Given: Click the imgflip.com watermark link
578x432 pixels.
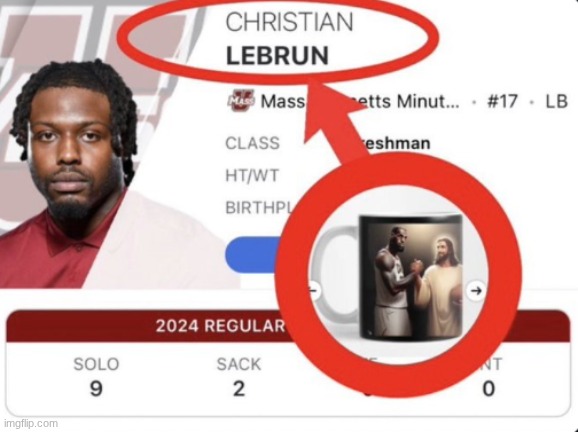Looking at the screenshot, I should (x=31, y=423).
